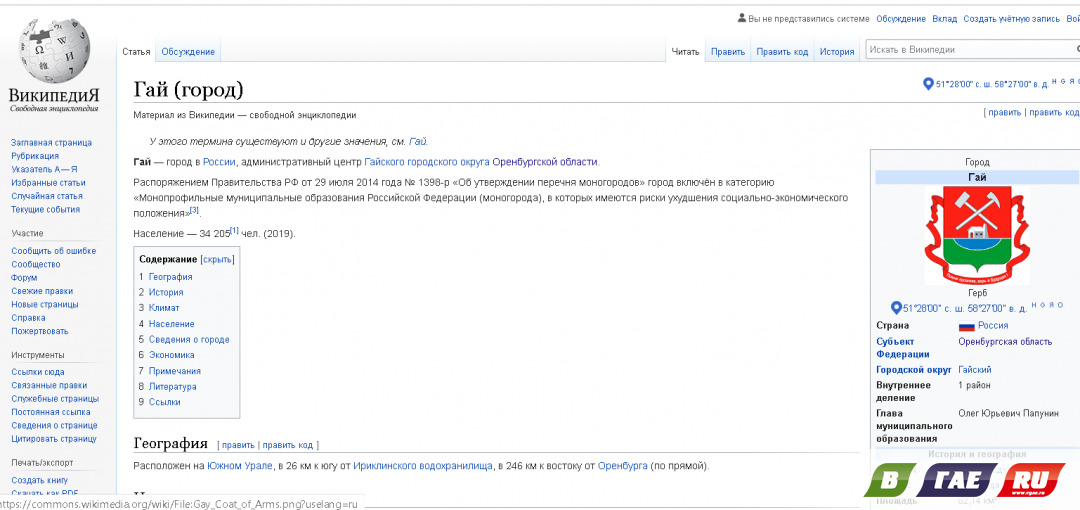The height and width of the screenshot is (510, 1080).
Task: Follow the 'Южном Урале' link
Action: click(240, 466)
